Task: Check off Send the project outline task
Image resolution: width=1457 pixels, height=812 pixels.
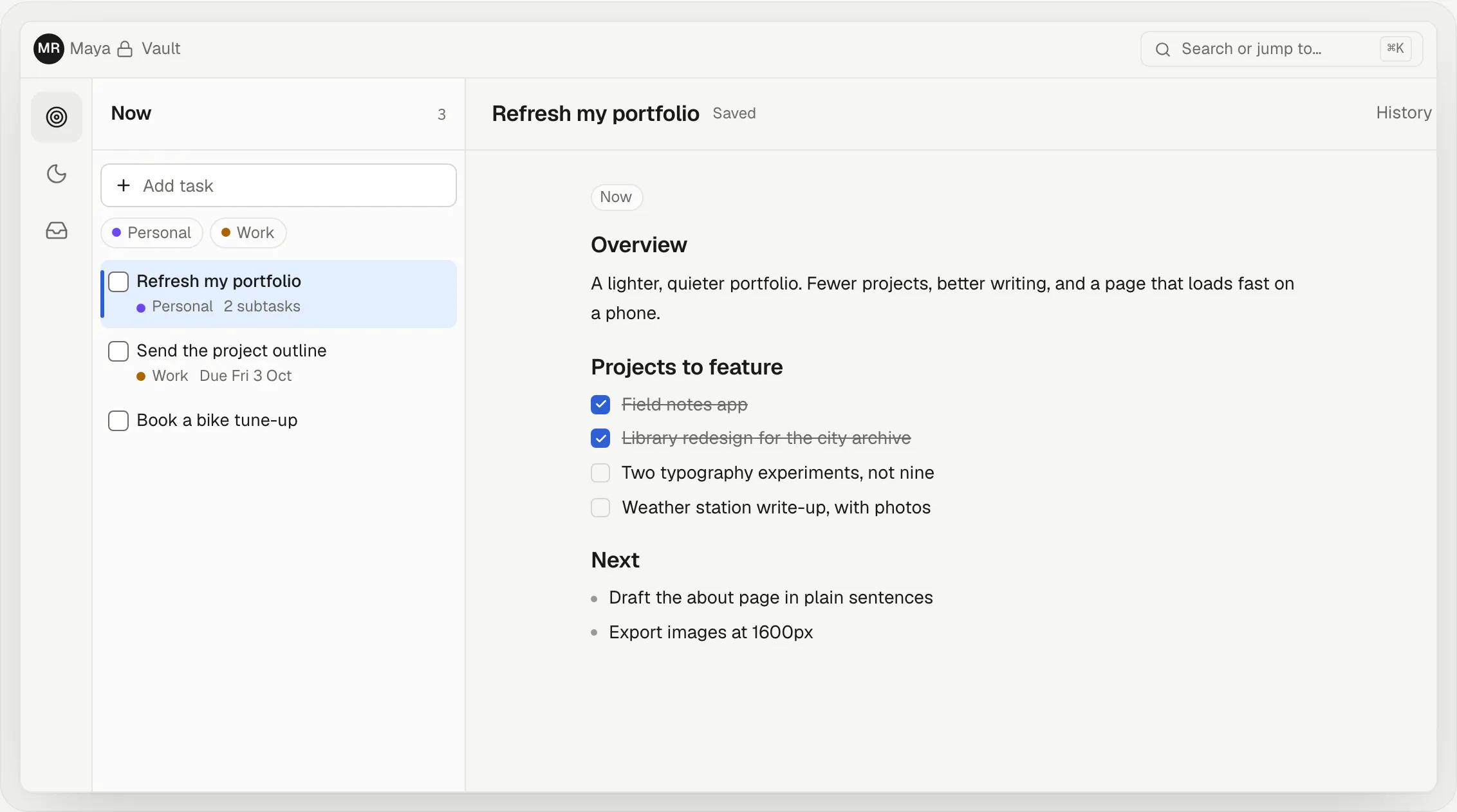Action: pyautogui.click(x=118, y=351)
